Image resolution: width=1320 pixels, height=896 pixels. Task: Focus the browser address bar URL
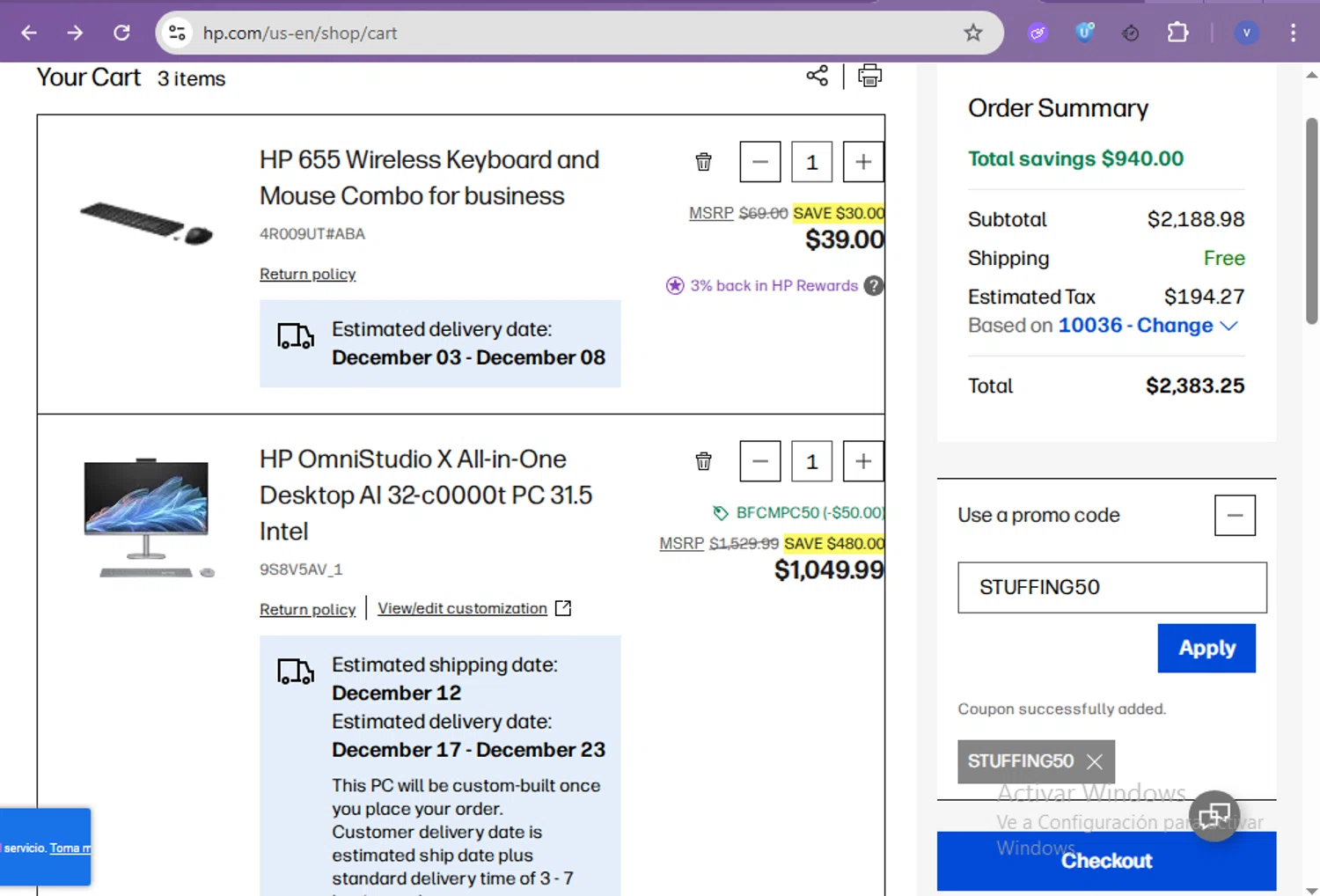coord(300,33)
